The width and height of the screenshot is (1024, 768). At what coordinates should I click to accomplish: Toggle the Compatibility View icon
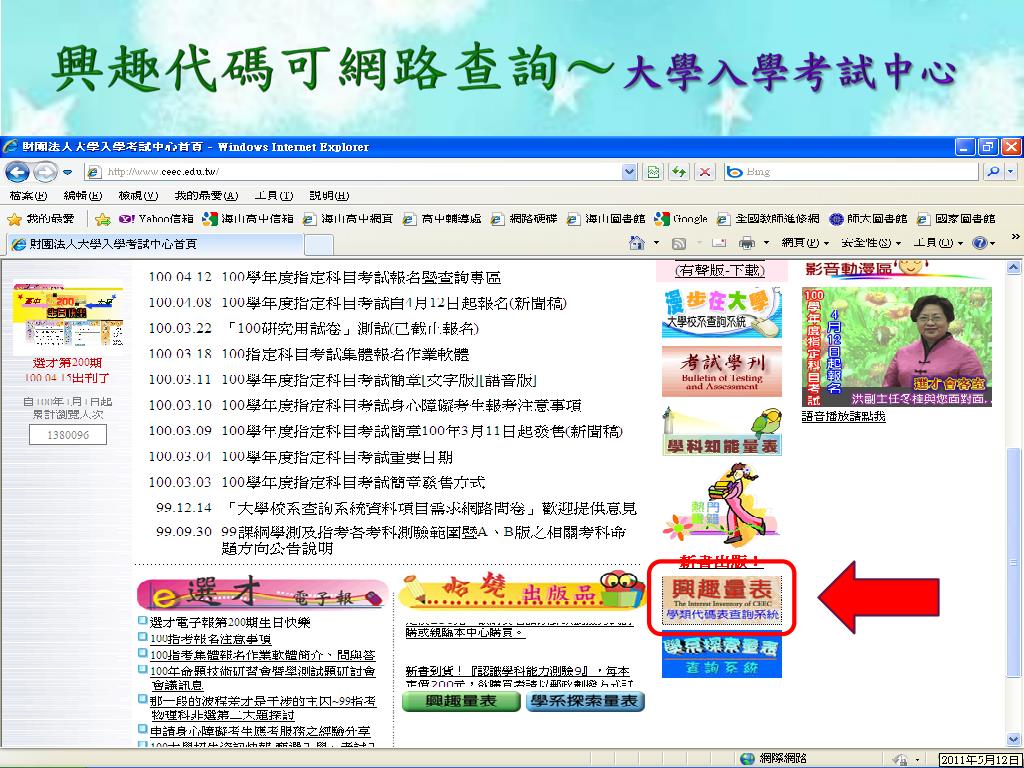pyautogui.click(x=654, y=172)
